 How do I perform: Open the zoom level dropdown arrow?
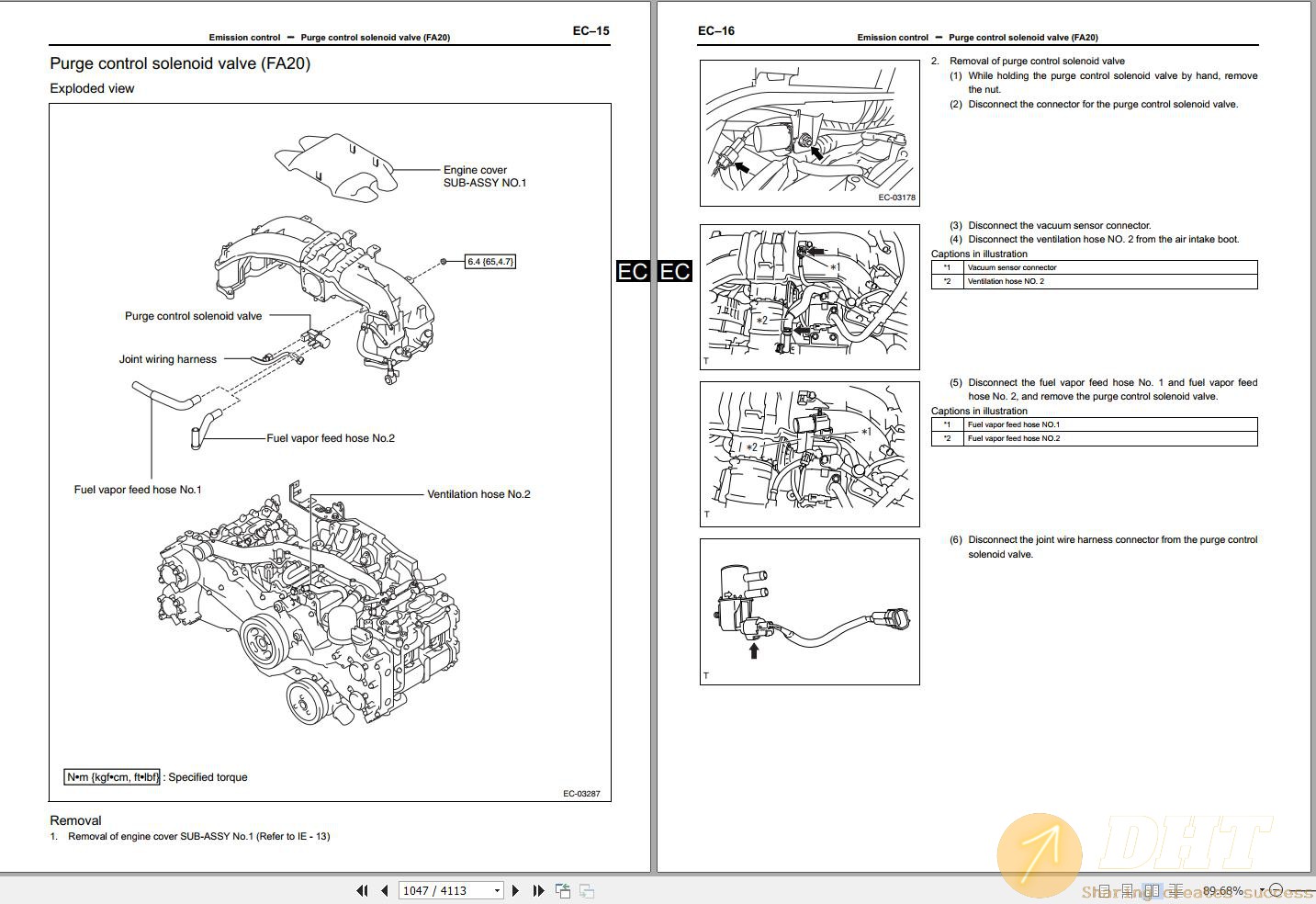click(x=1262, y=890)
